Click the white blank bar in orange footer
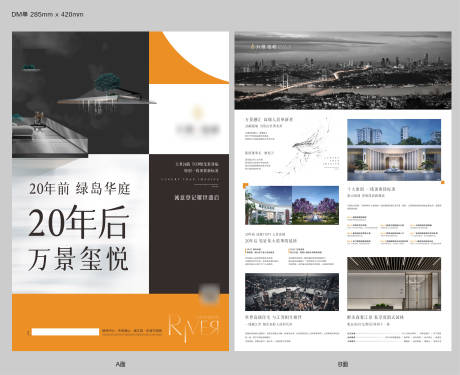Image resolution: width=460 pixels, height=375 pixels. [x=65, y=332]
